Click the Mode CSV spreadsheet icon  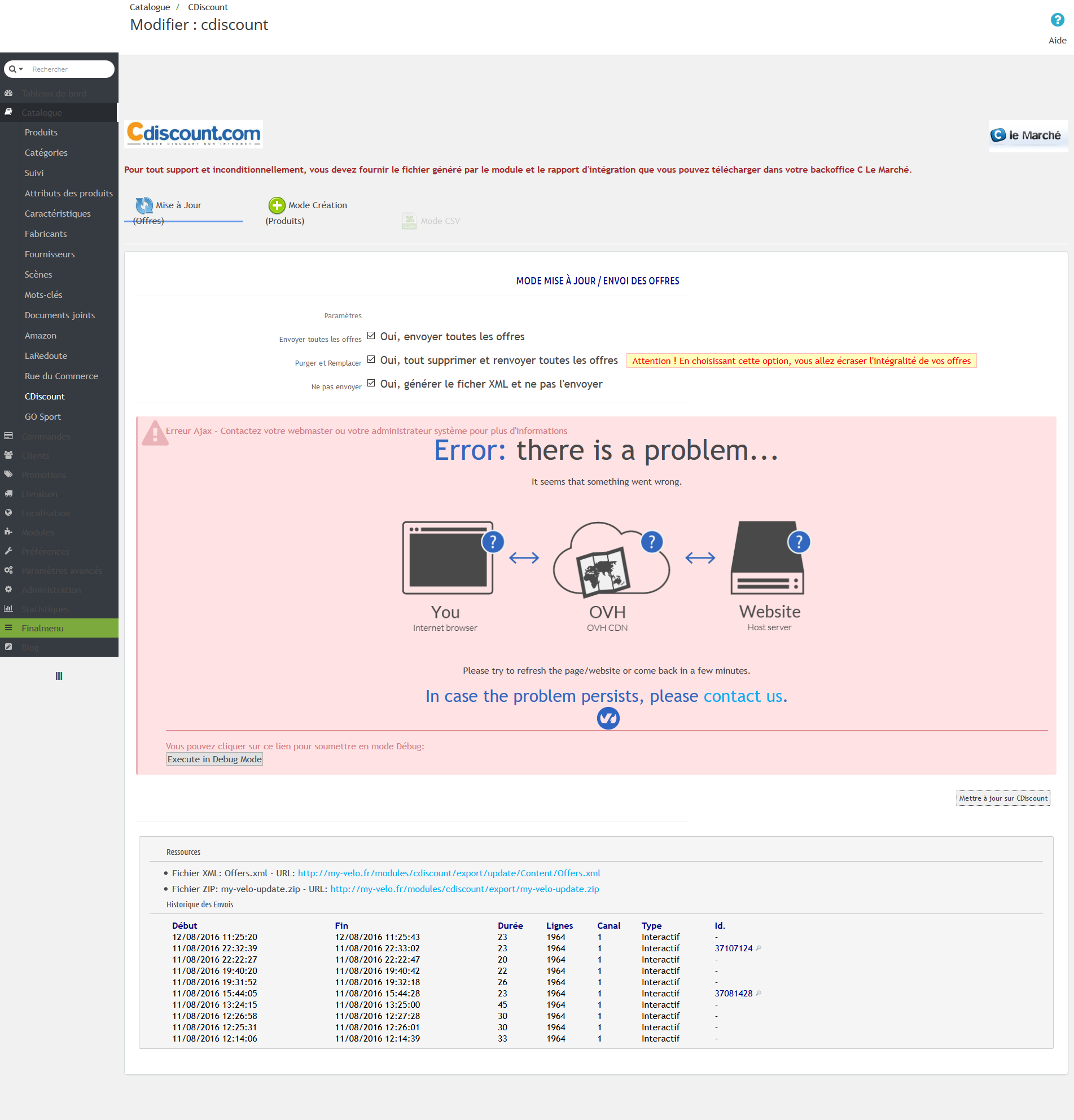point(409,221)
